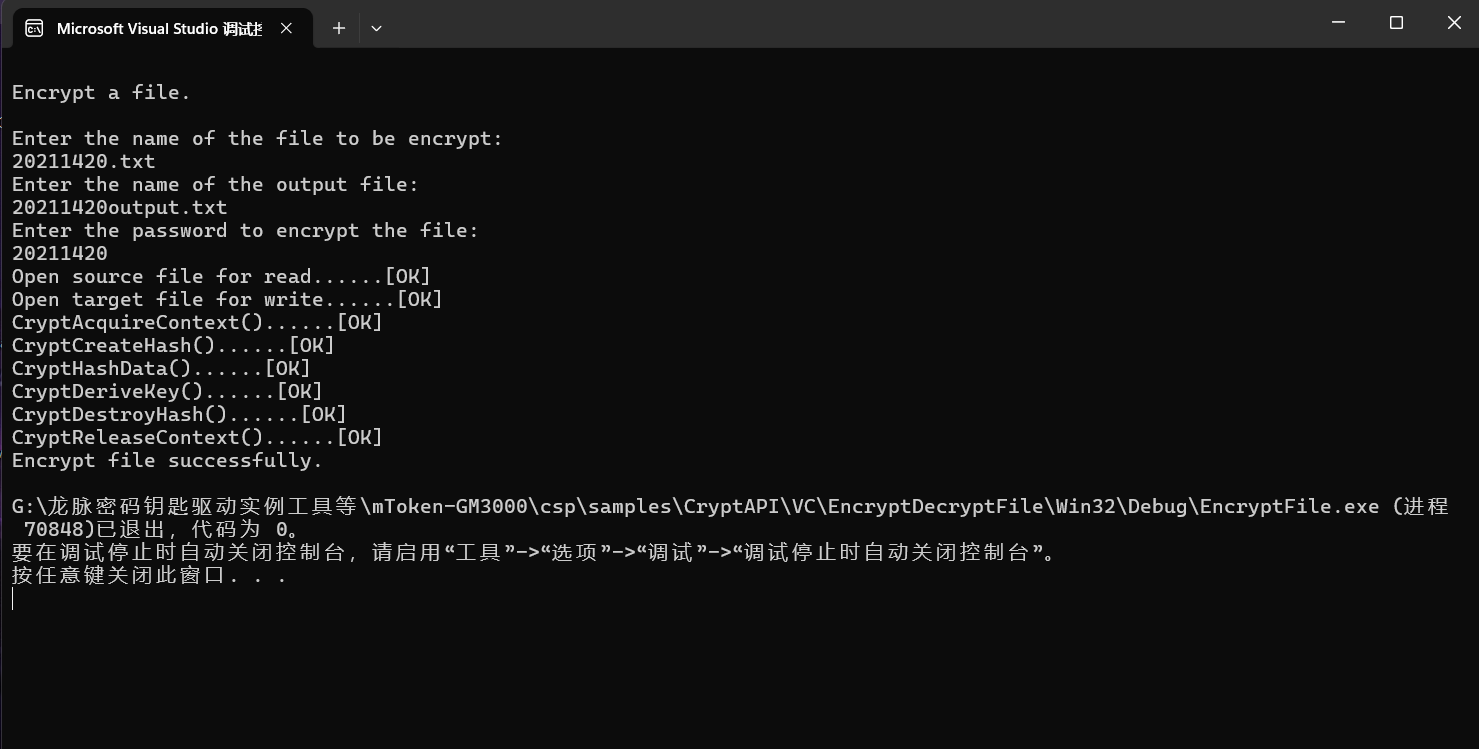Click the terminal icon on the tab

[x=34, y=28]
